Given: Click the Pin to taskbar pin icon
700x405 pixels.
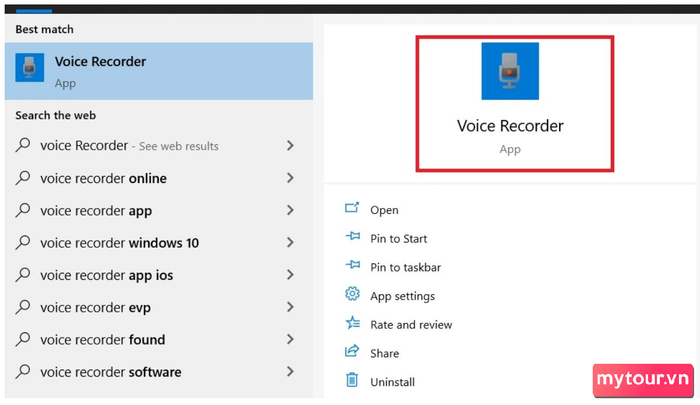Looking at the screenshot, I should [353, 265].
